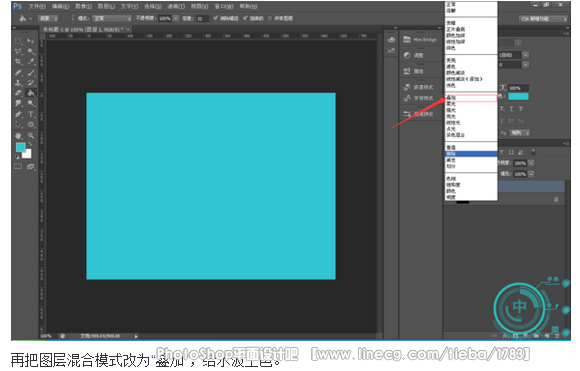
Task: Select the Dodge tool
Action: point(31,104)
